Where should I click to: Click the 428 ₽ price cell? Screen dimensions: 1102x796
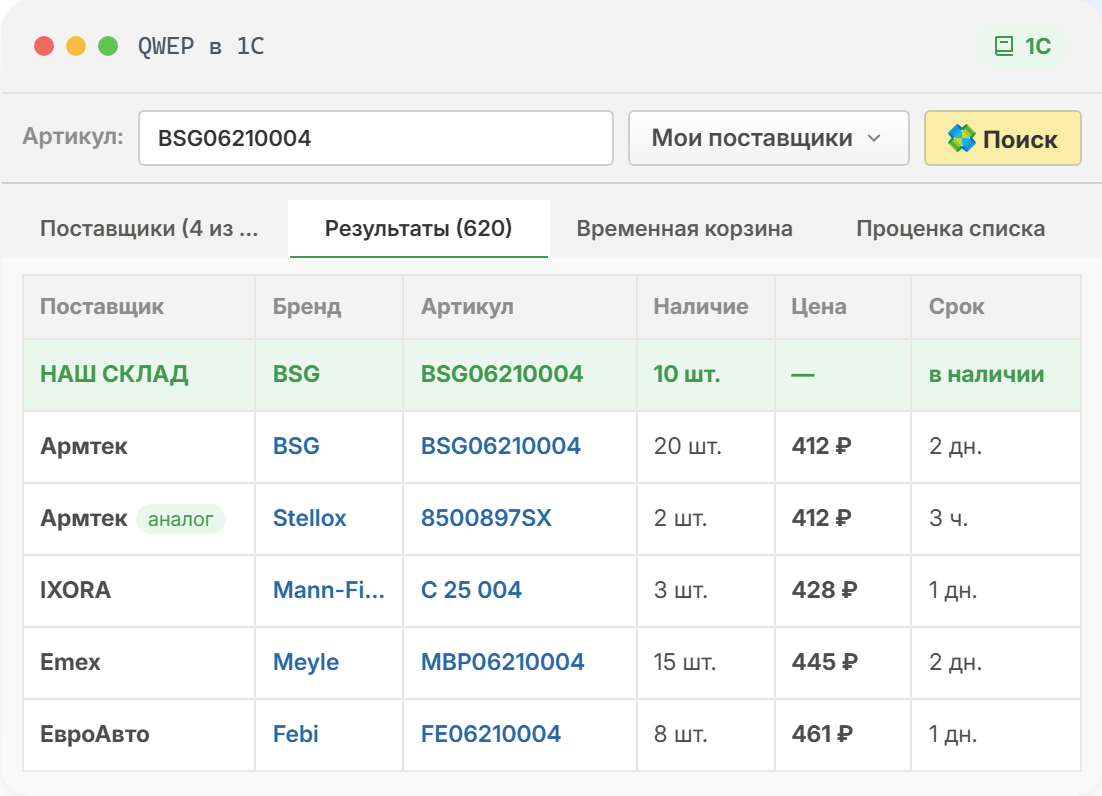point(843,591)
